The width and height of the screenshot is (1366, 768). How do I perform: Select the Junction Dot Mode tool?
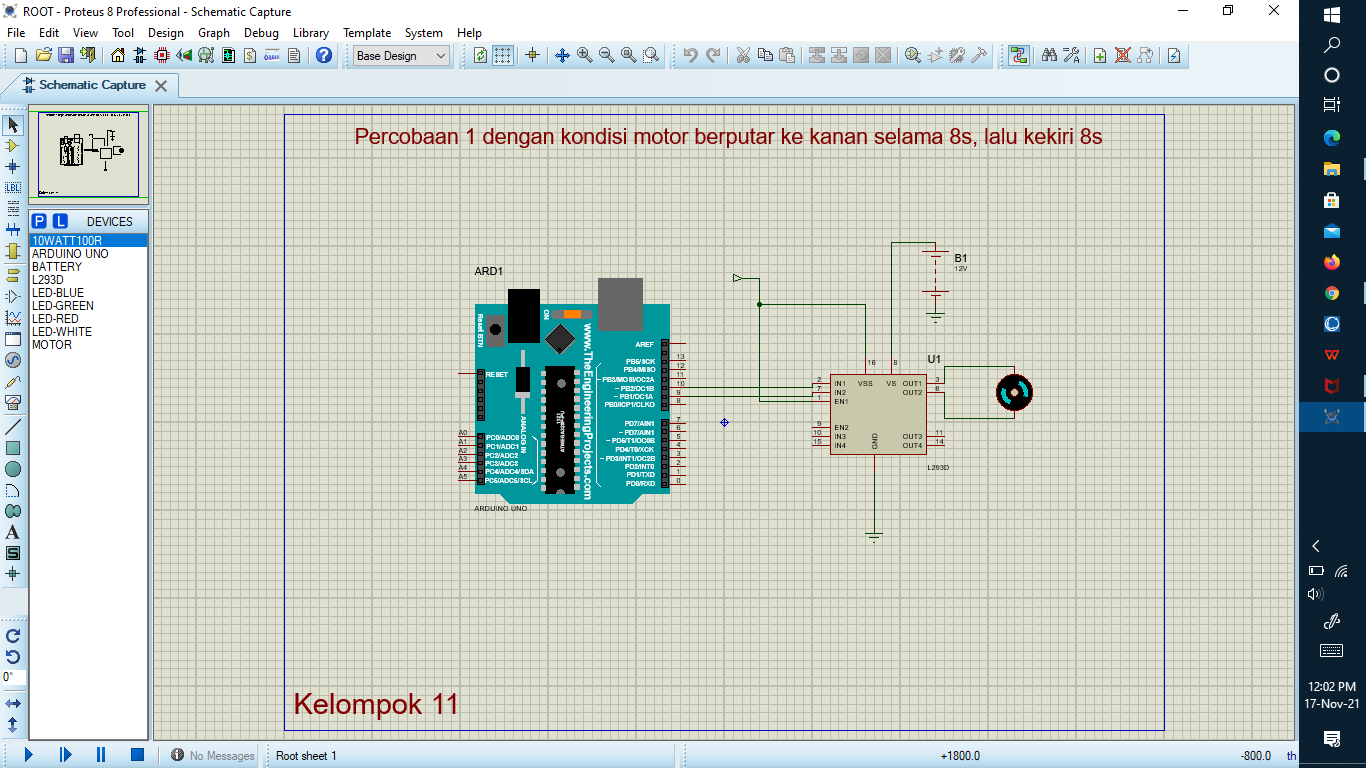point(13,167)
